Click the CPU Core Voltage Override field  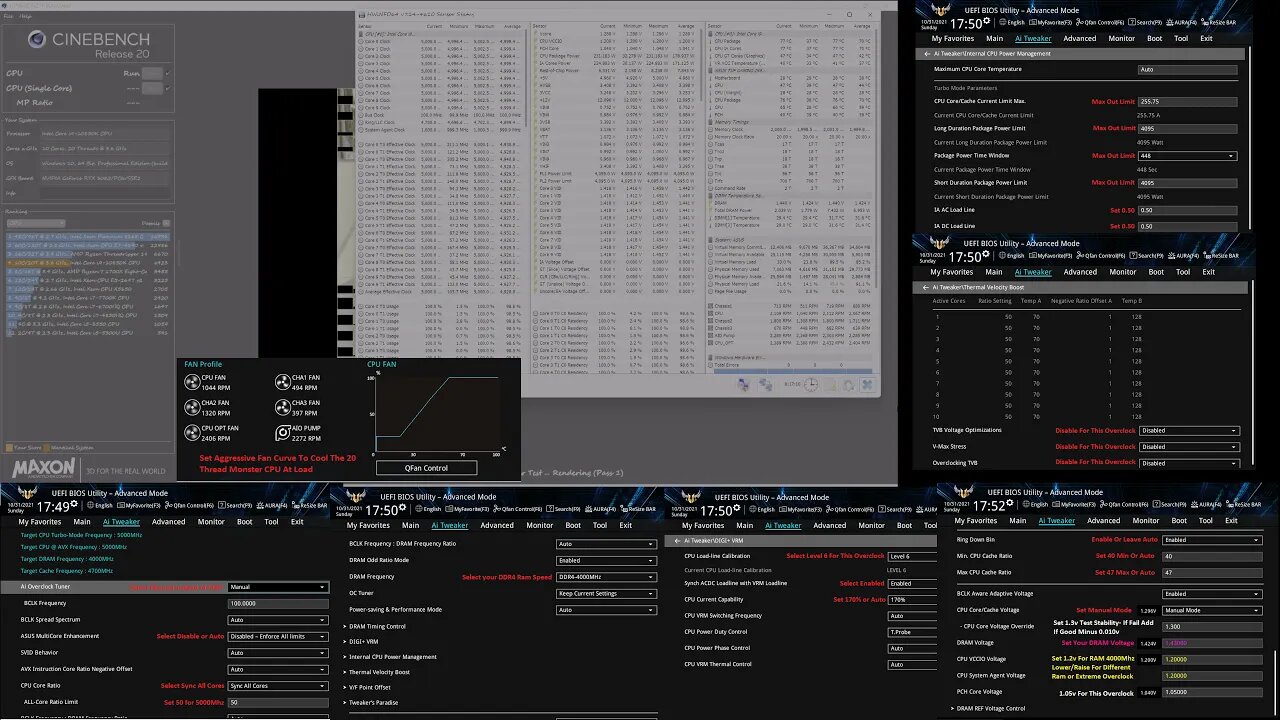point(1212,626)
